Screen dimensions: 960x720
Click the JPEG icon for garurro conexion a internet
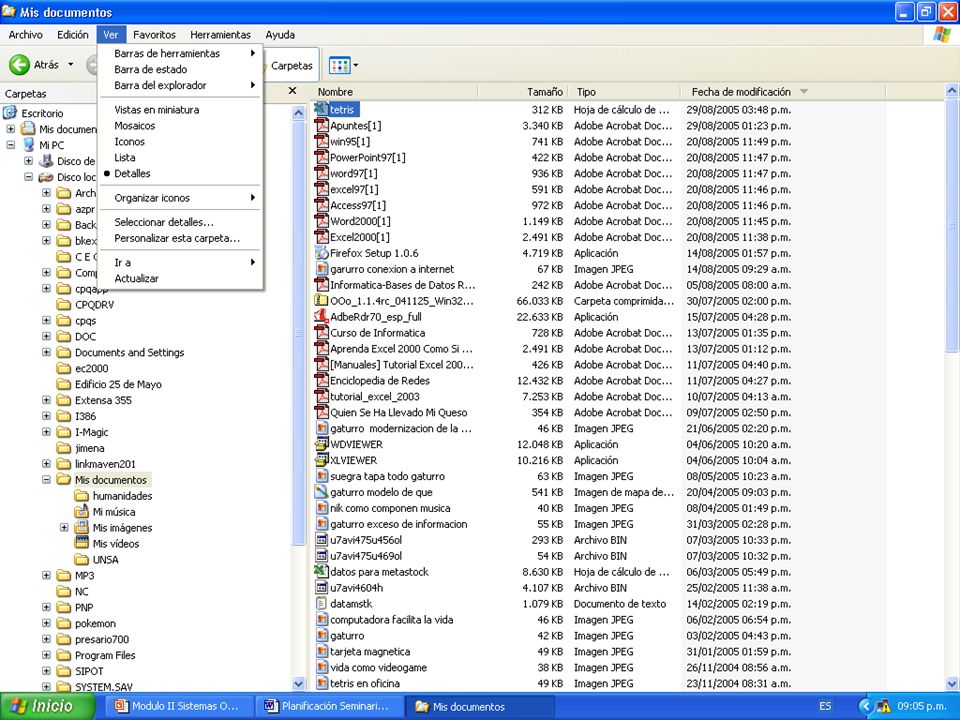click(x=321, y=269)
